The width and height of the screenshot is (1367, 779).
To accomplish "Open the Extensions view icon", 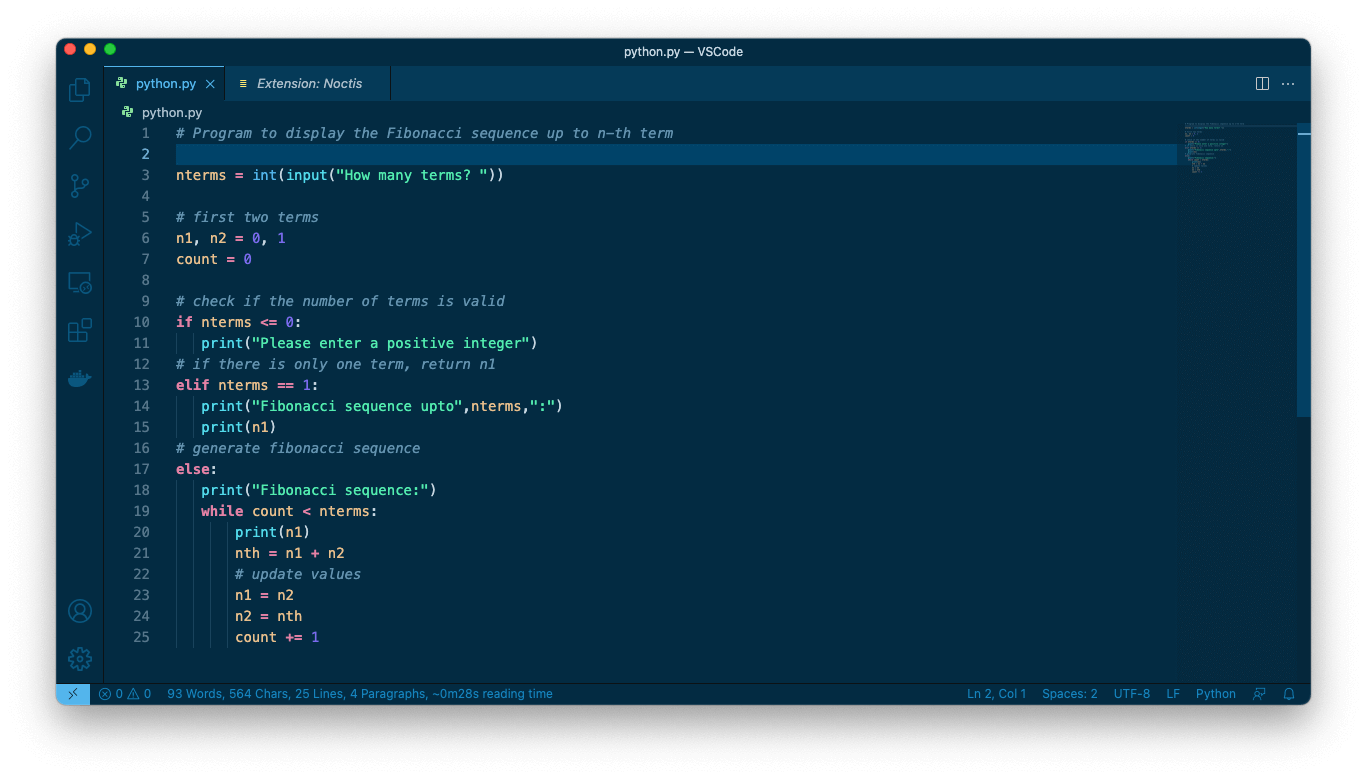I will pos(80,331).
